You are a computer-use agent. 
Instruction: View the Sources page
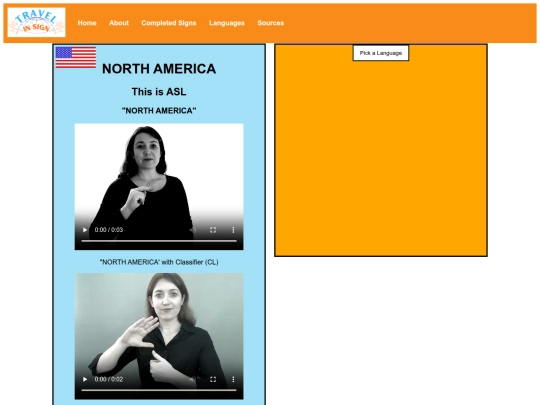click(x=271, y=23)
